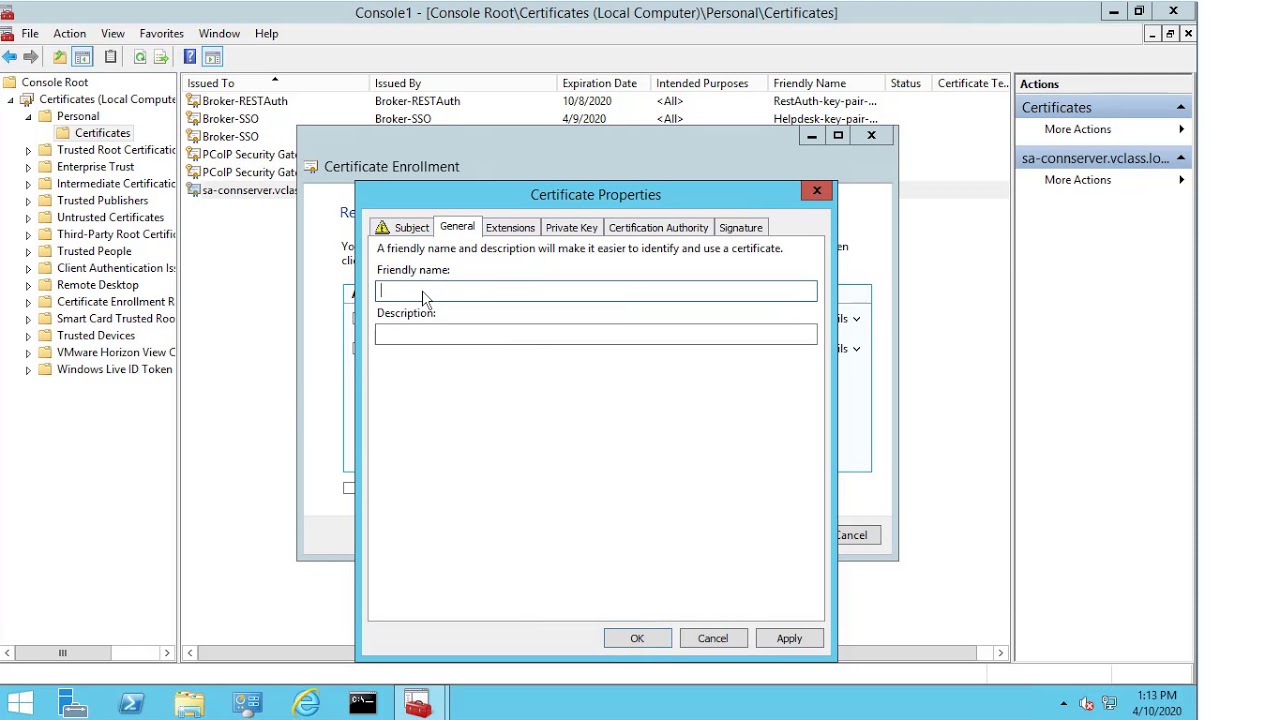Click the Up One Level folder icon

pyautogui.click(x=60, y=57)
